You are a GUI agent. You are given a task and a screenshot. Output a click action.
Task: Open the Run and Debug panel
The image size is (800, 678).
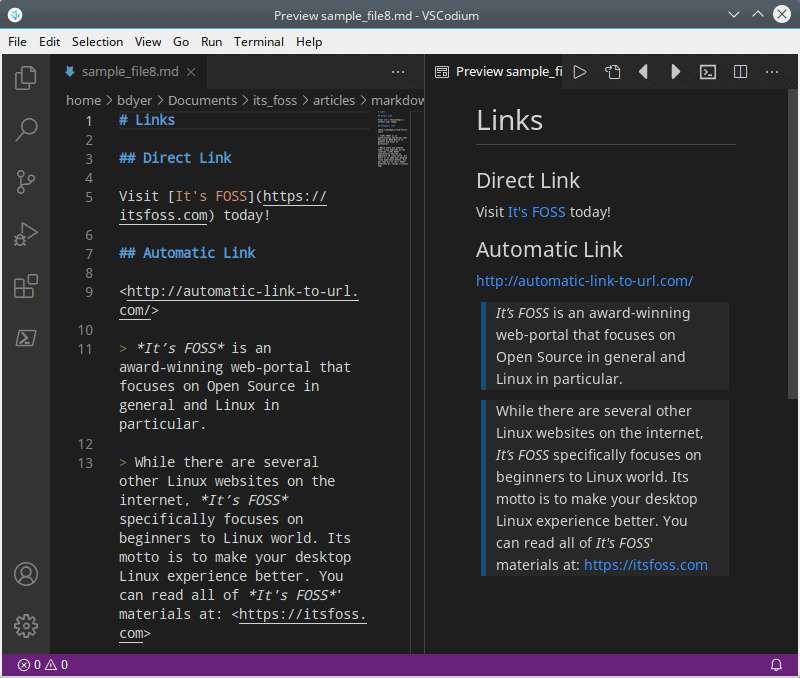click(x=25, y=233)
